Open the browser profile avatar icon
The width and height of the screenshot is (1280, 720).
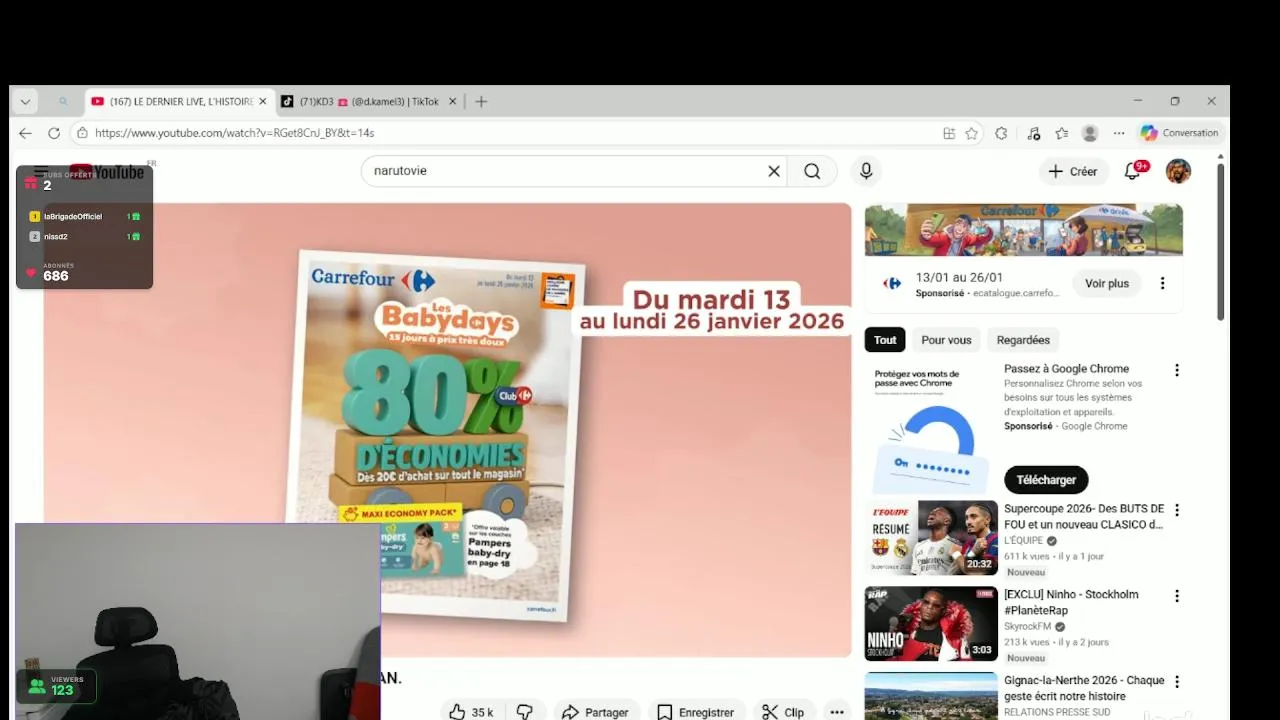pyautogui.click(x=1090, y=133)
